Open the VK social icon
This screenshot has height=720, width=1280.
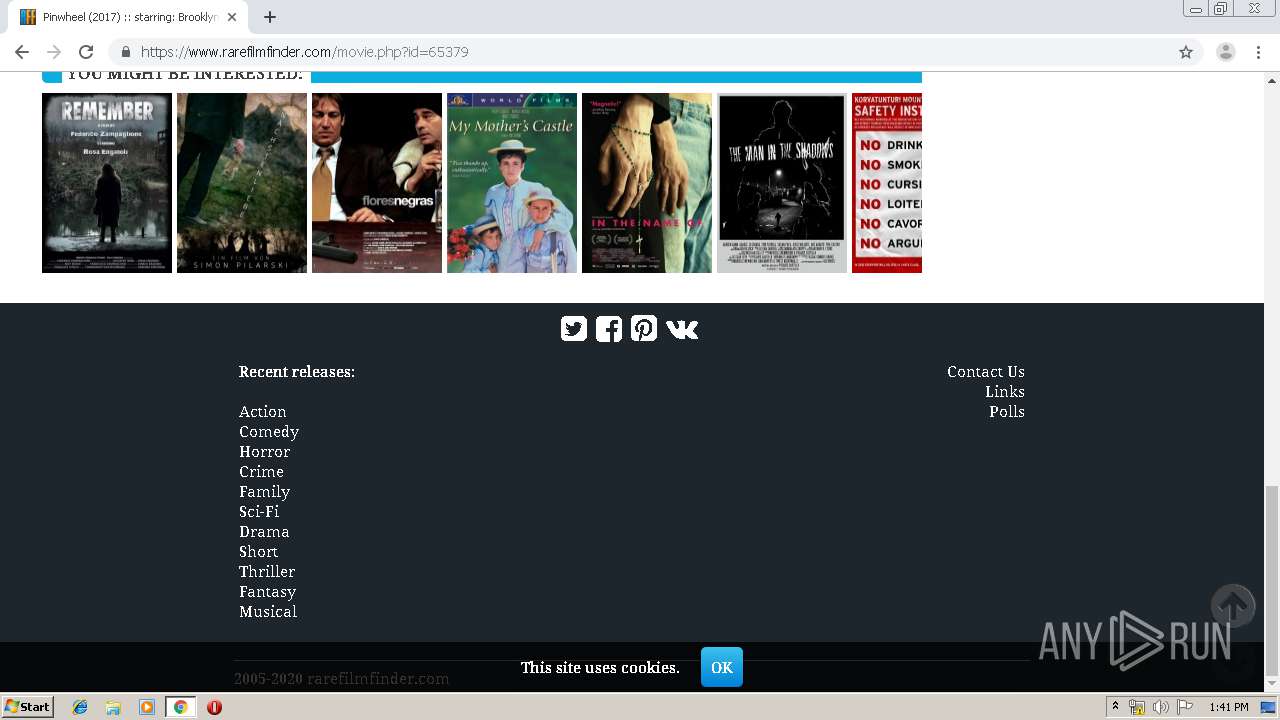pyautogui.click(x=682, y=329)
